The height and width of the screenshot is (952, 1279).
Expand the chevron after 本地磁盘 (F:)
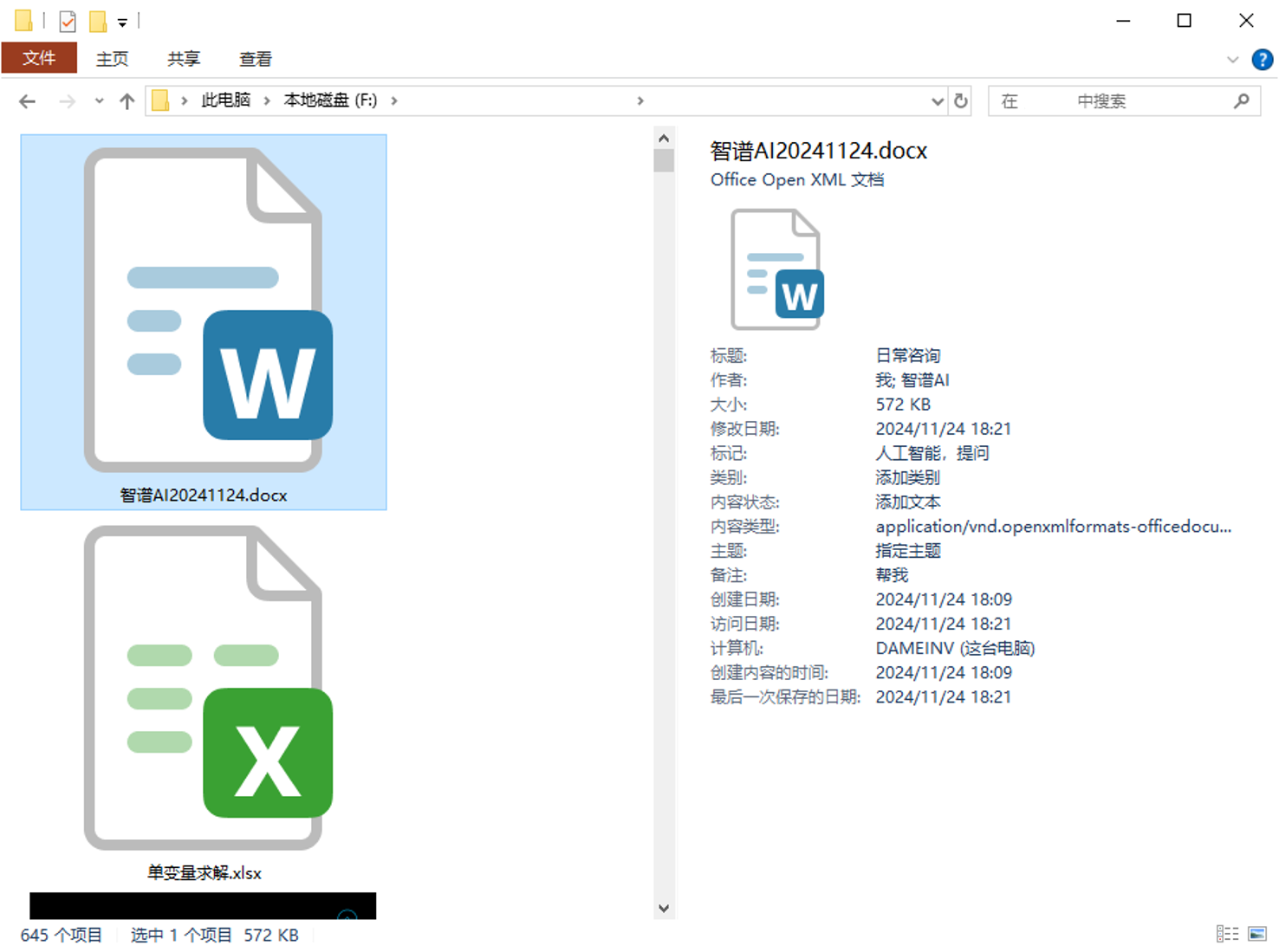coord(394,100)
